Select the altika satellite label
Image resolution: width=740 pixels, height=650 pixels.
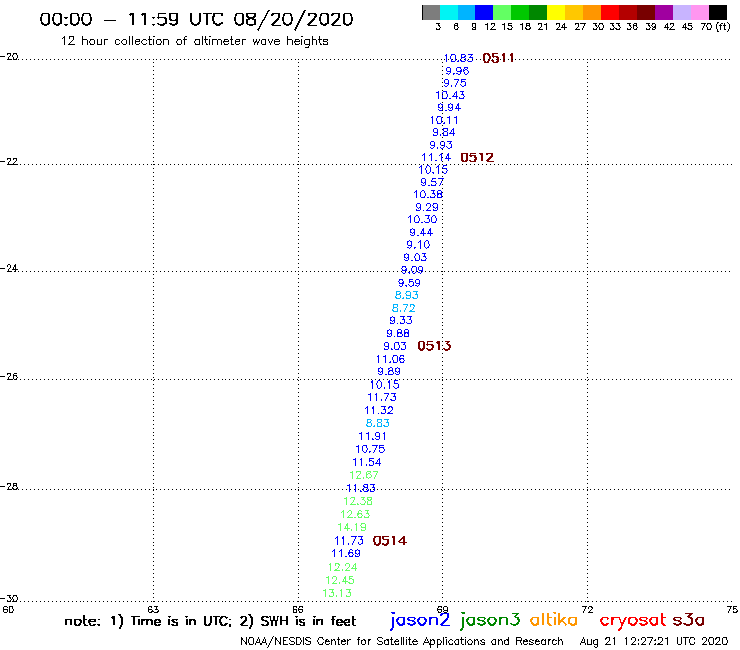pos(554,619)
